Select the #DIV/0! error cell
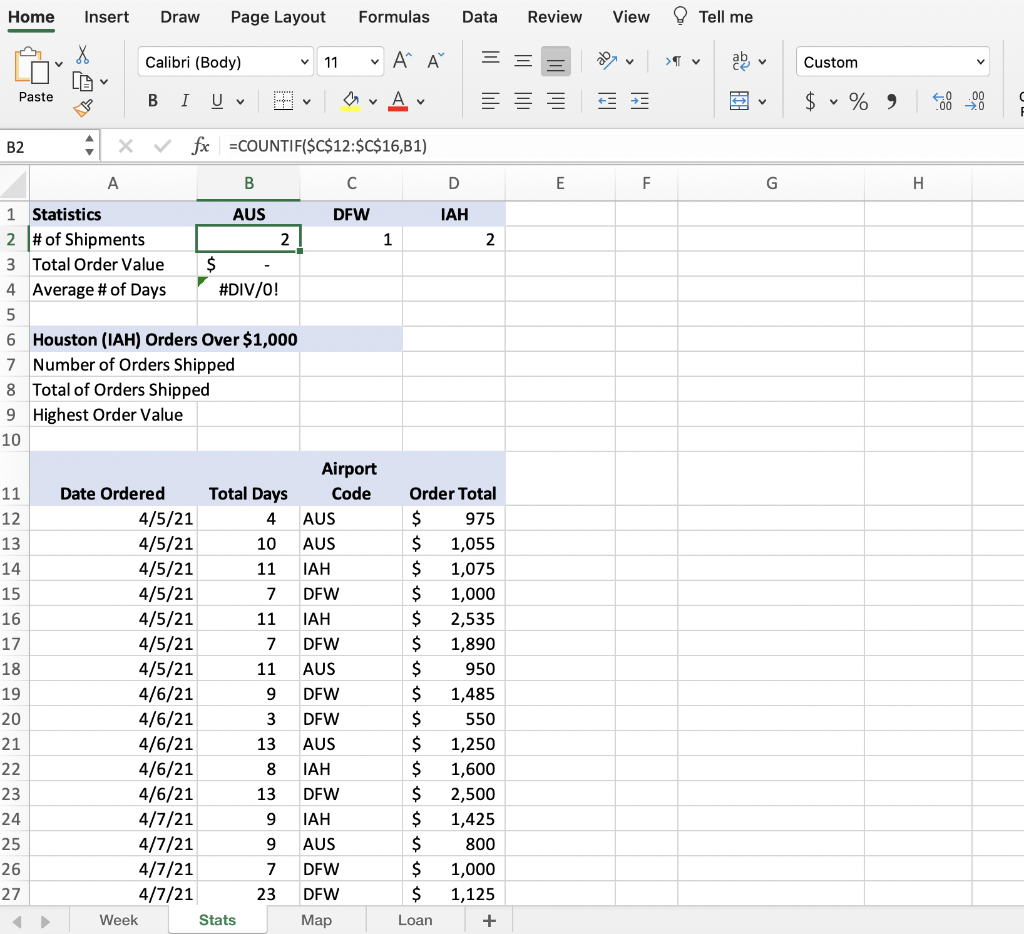Image resolution: width=1024 pixels, height=934 pixels. point(248,289)
